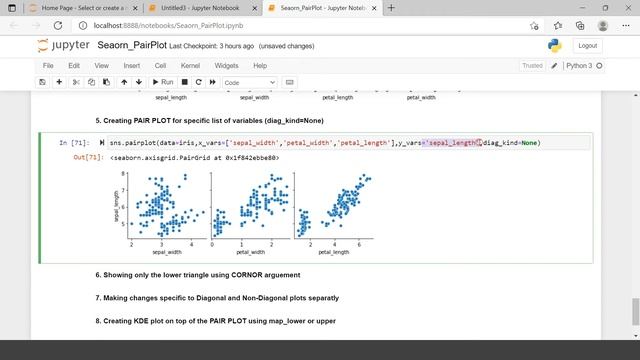Click the Logout button
Screen dimensions: 640x360
pyautogui.click(x=587, y=46)
